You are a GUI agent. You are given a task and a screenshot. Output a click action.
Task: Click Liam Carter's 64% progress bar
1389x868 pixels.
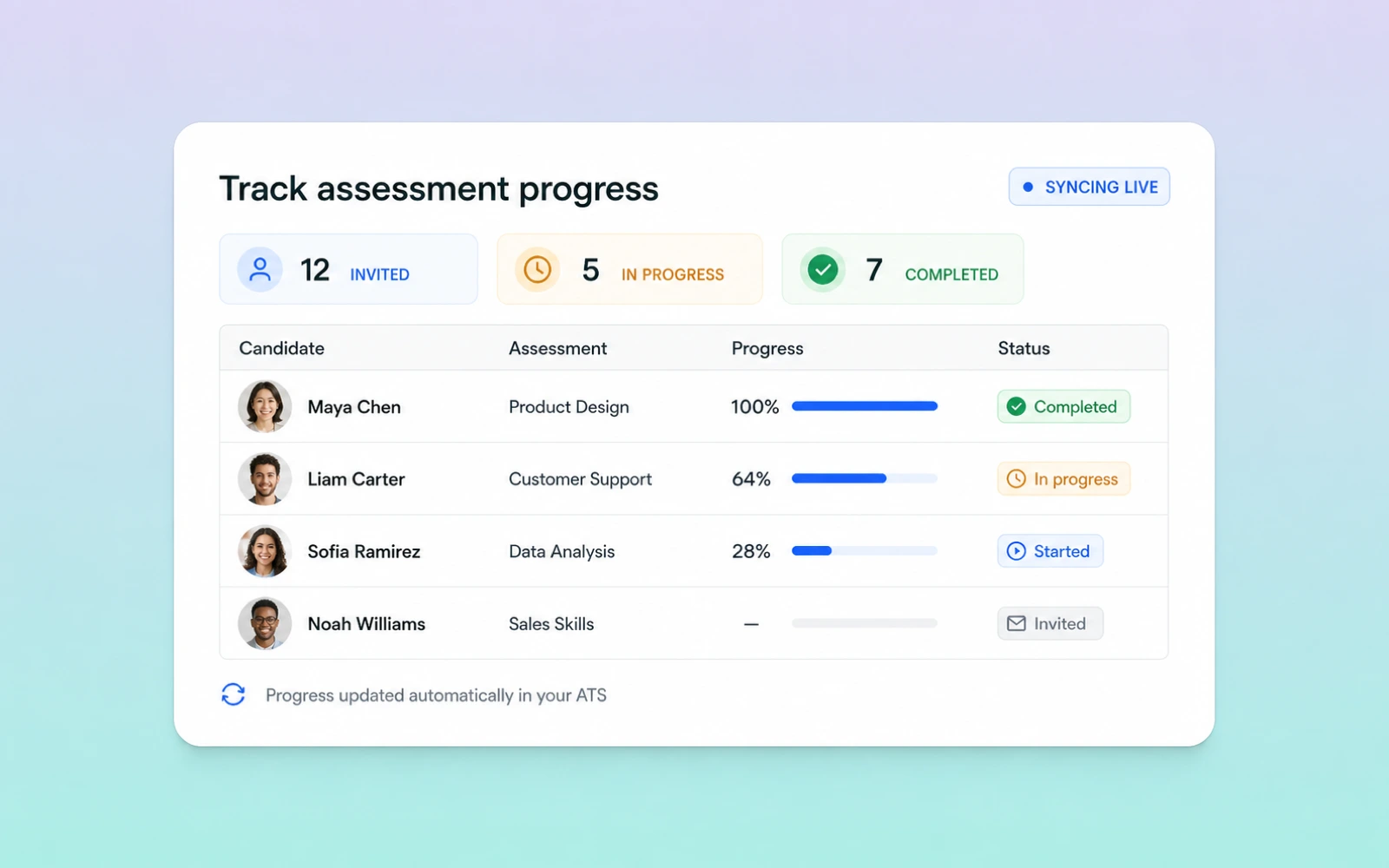[x=865, y=478]
